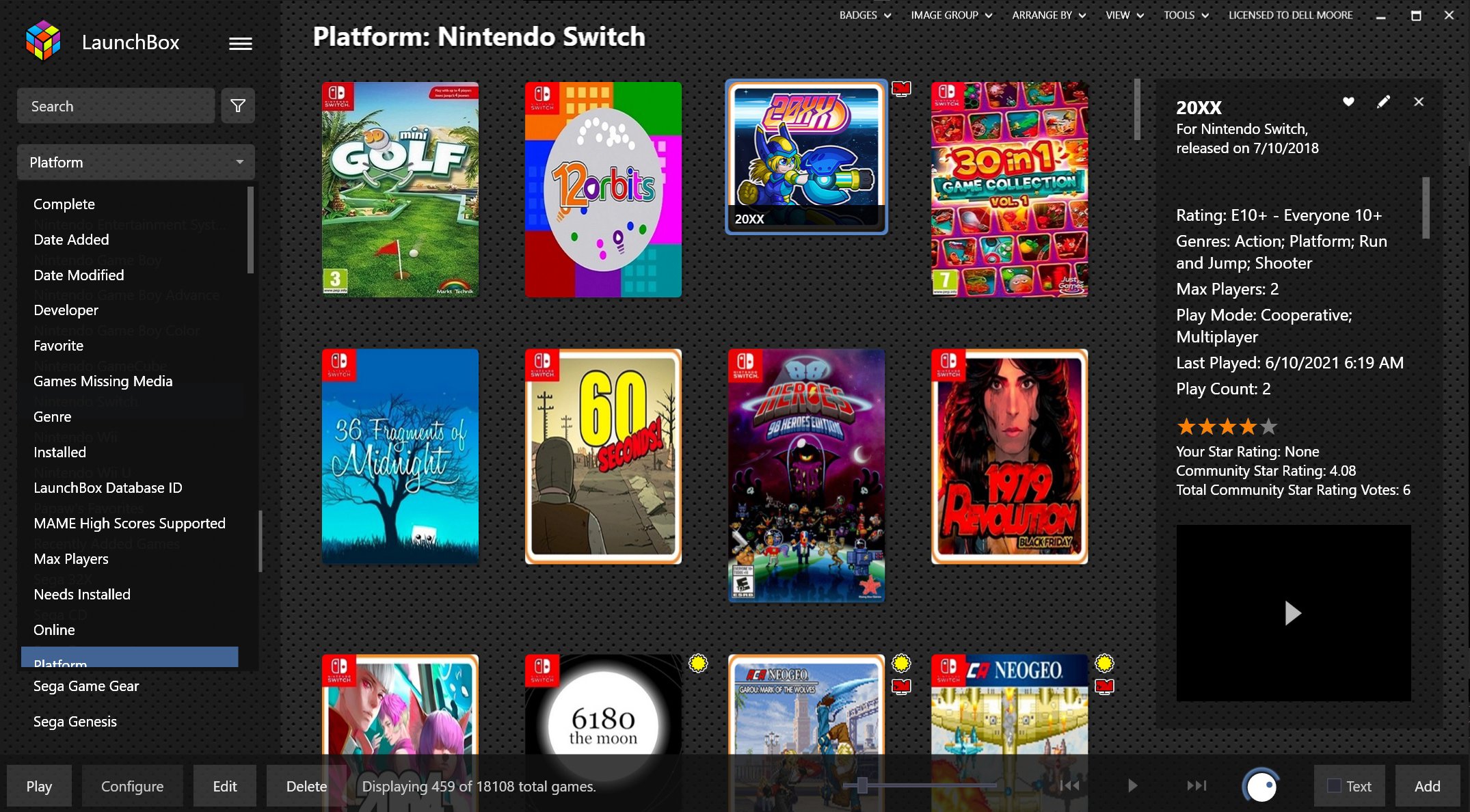The image size is (1470, 812).
Task: Select MAME High Scores Supported option
Action: (x=129, y=523)
